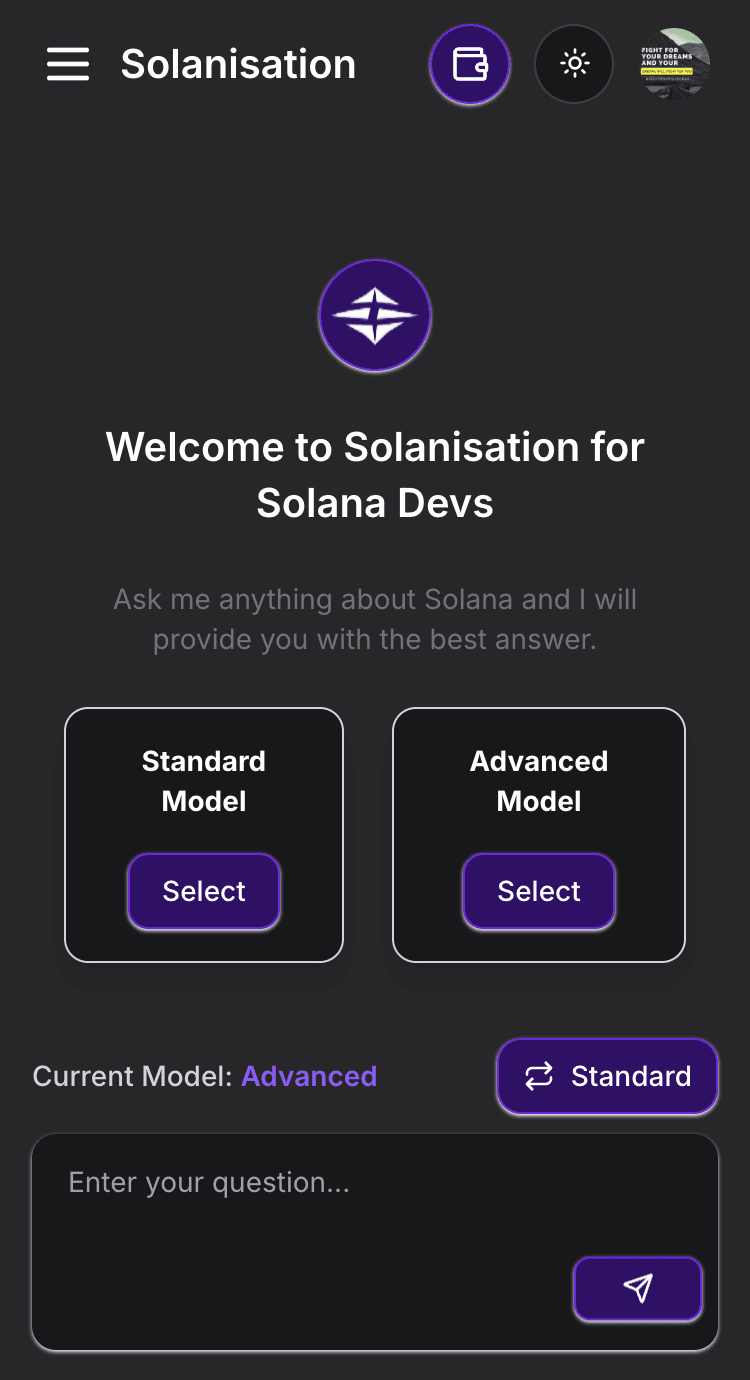Click the Advanced Model card background

pyautogui.click(x=539, y=835)
